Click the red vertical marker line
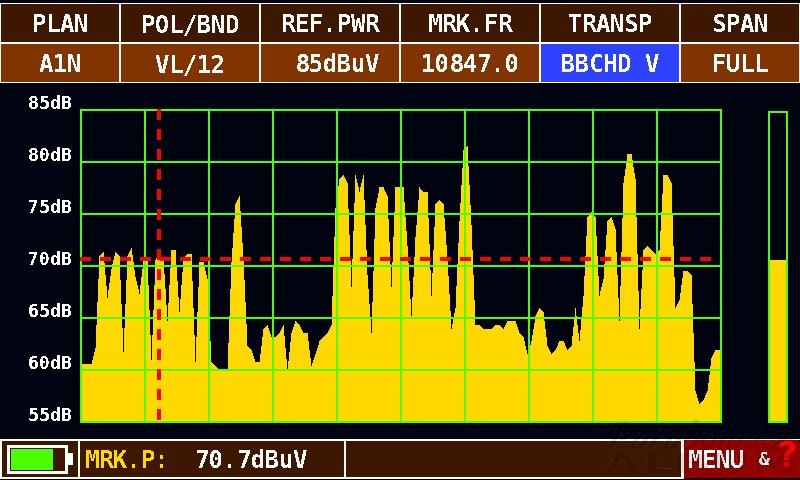 pos(159,265)
